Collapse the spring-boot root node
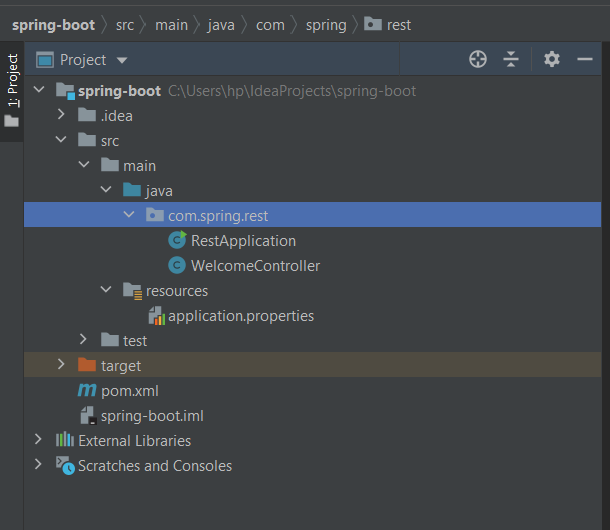 click(x=39, y=90)
